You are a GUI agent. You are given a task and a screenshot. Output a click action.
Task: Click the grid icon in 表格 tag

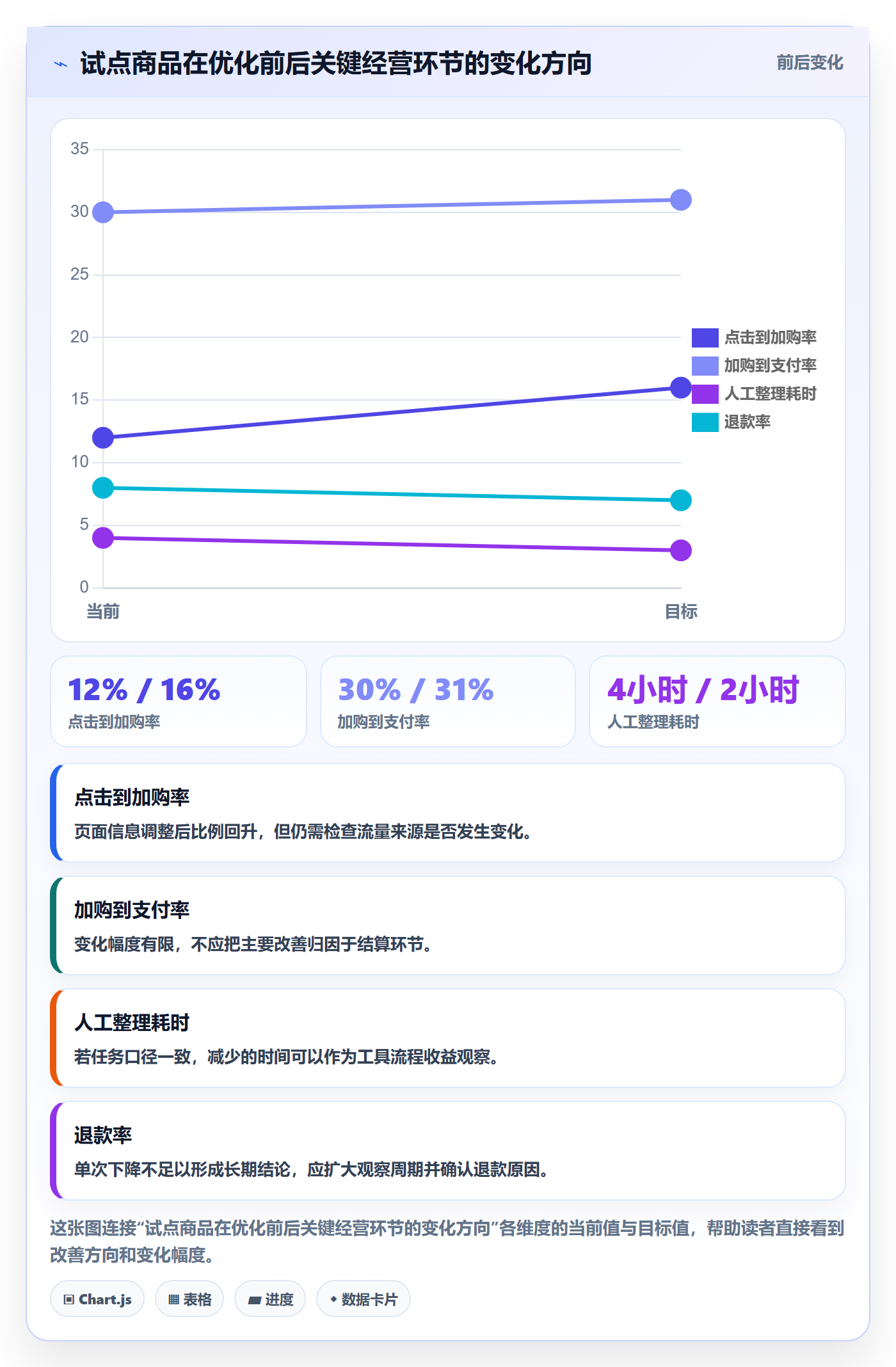[x=173, y=1300]
